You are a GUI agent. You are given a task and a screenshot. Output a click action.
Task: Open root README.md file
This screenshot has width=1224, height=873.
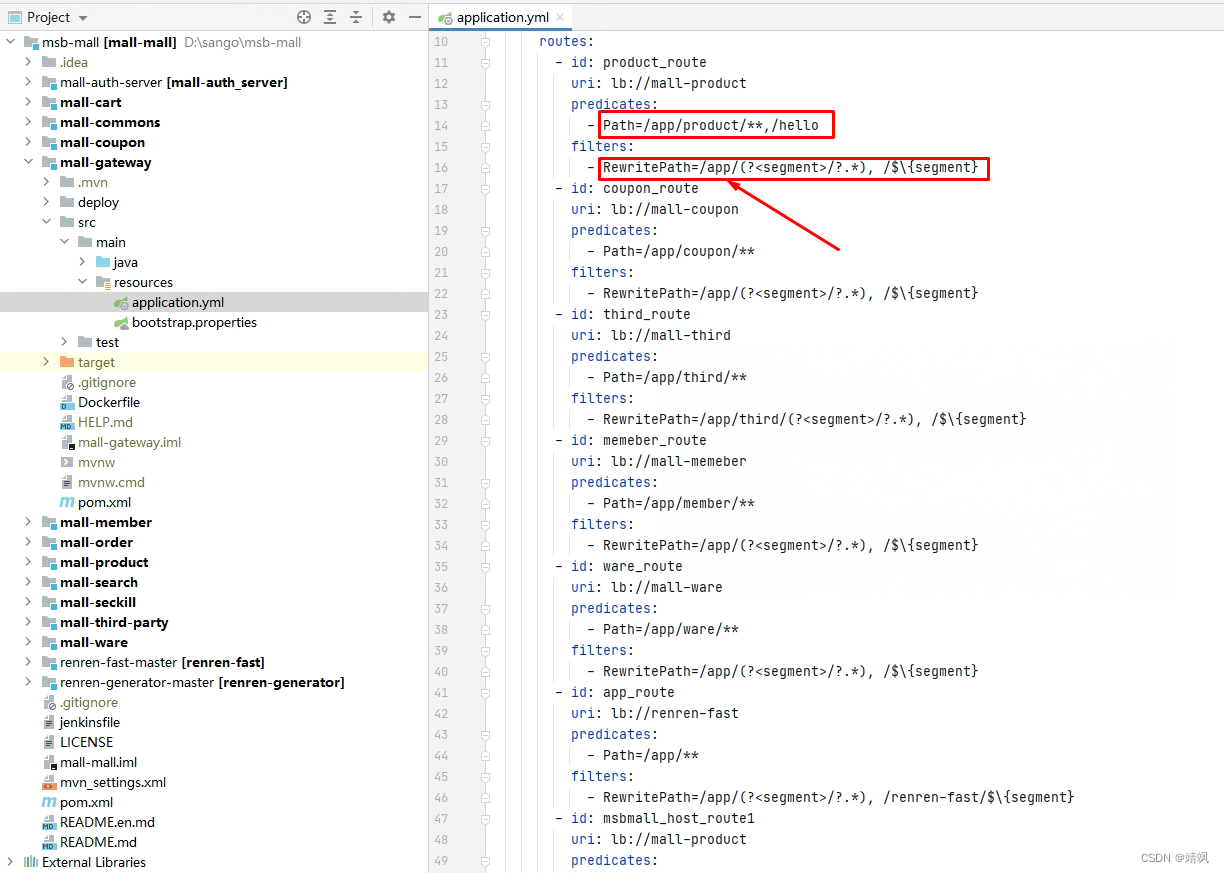pyautogui.click(x=98, y=842)
